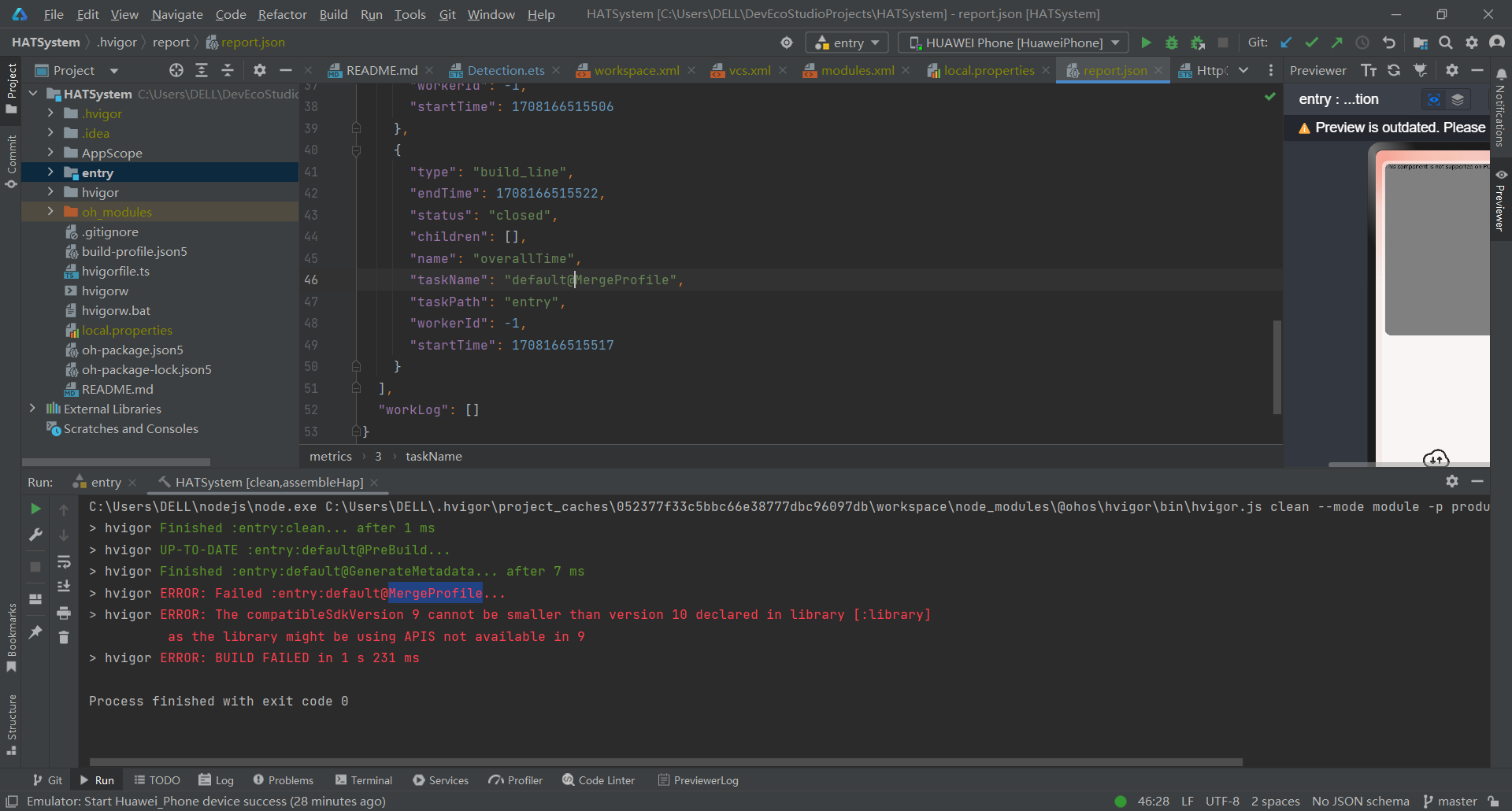The height and width of the screenshot is (811, 1512).
Task: Select opened file in Project tree
Action: (176, 70)
